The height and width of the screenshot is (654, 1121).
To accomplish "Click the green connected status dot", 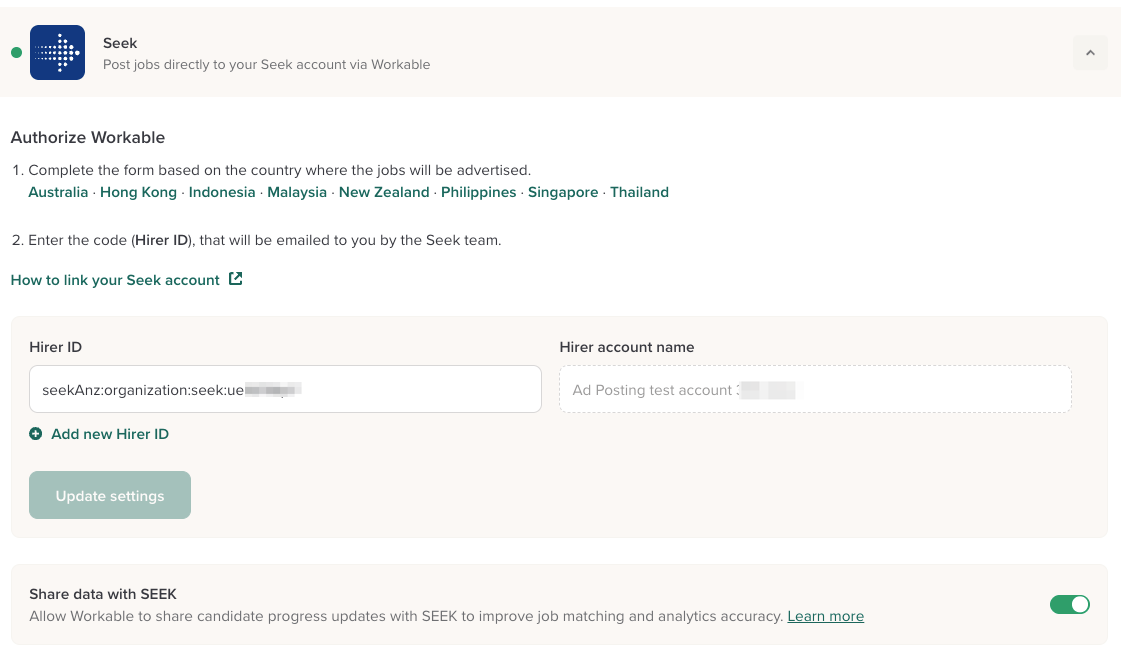I will pos(16,53).
